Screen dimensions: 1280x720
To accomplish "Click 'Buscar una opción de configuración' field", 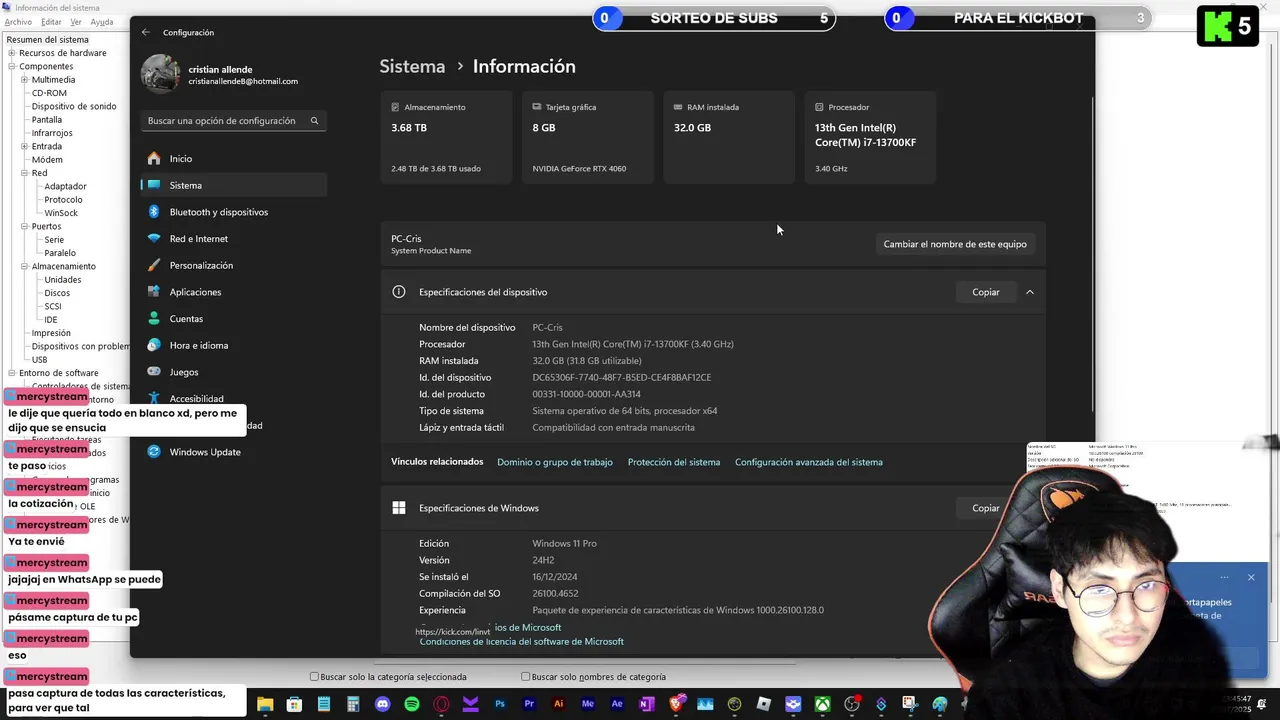I will tap(233, 121).
